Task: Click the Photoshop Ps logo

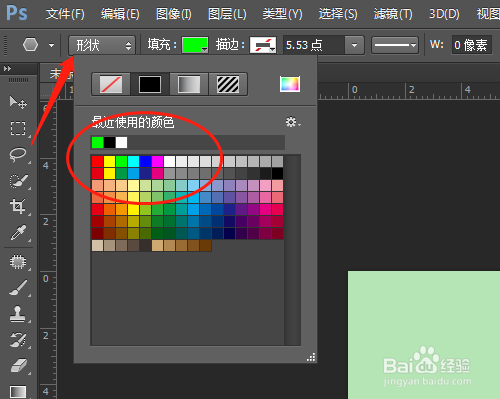Action: click(x=17, y=13)
